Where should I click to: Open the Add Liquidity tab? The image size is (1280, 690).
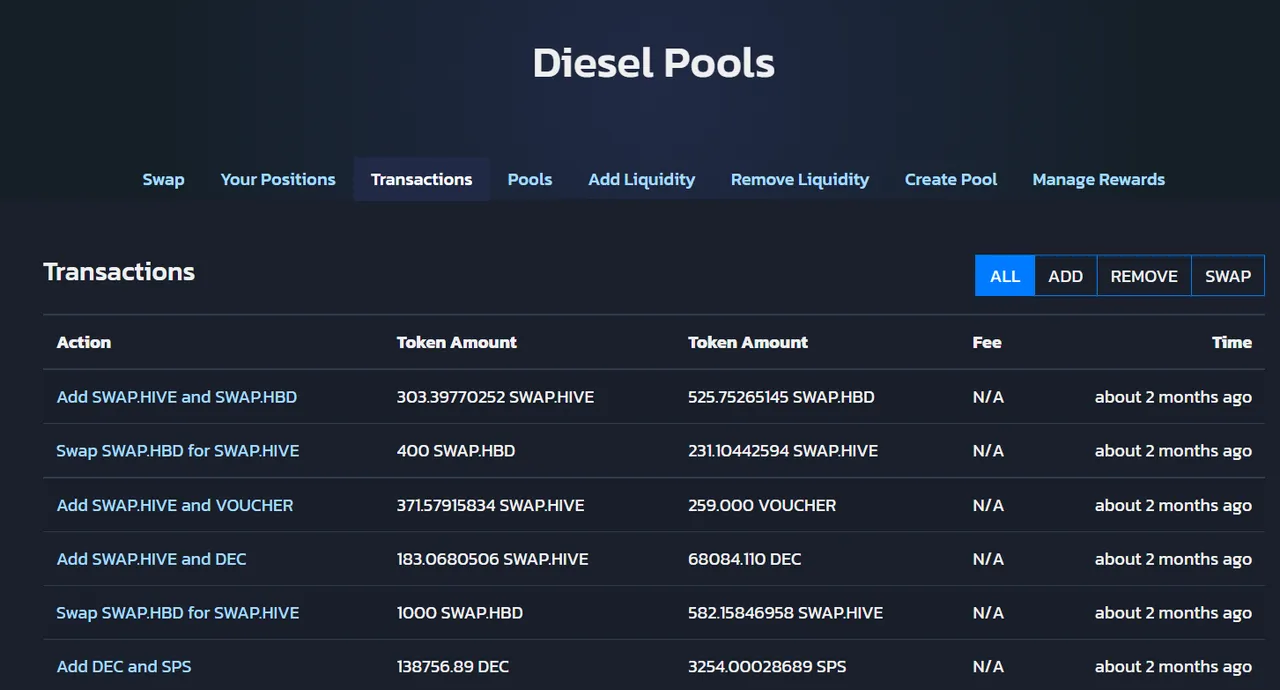tap(641, 179)
